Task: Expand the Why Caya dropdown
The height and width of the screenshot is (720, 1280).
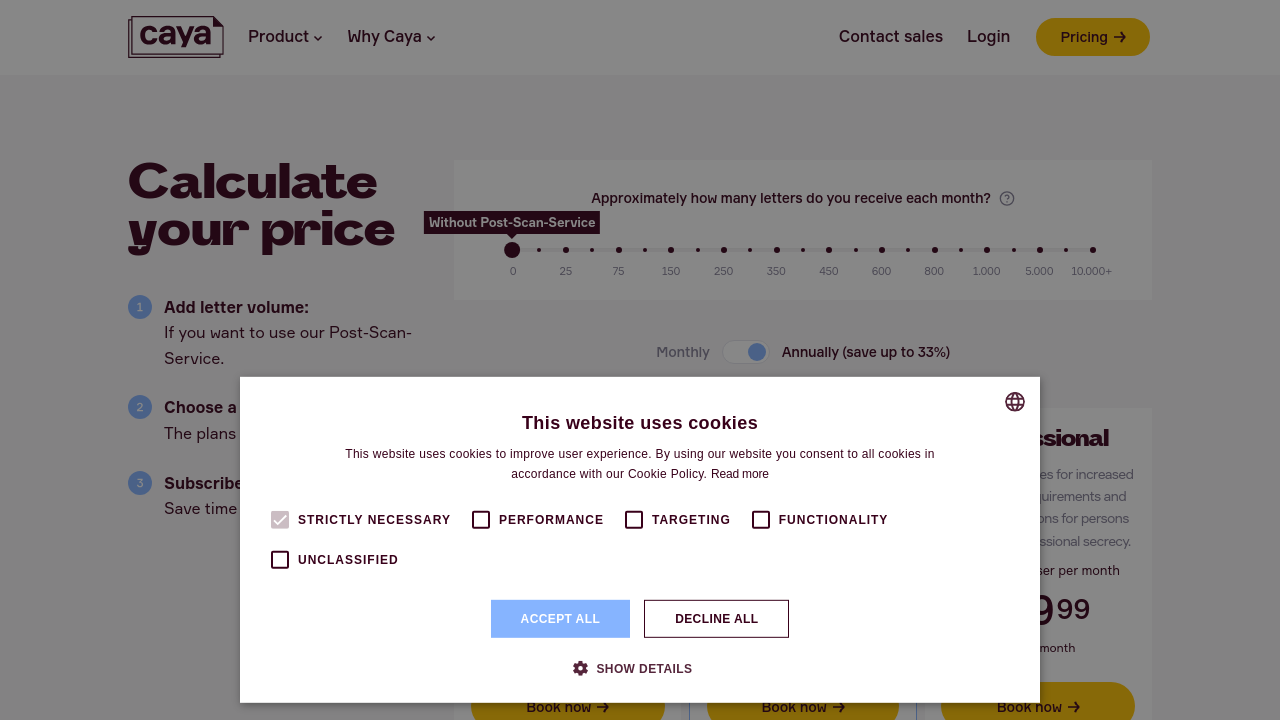Action: tap(391, 37)
